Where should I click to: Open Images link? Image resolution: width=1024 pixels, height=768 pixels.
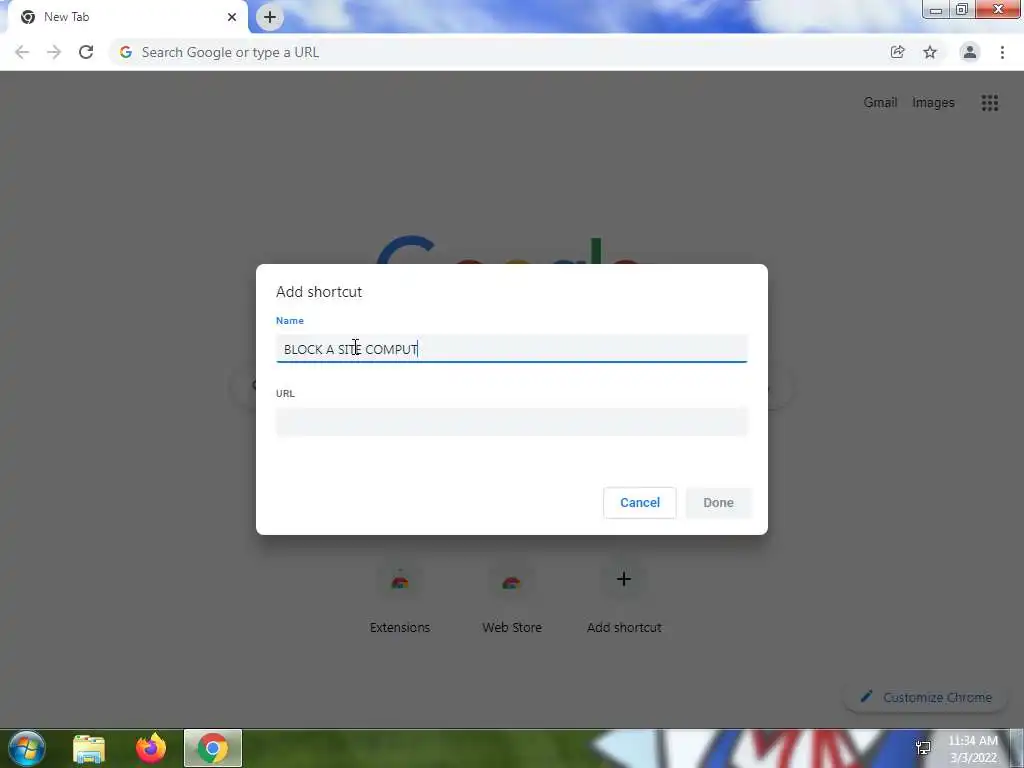point(933,103)
